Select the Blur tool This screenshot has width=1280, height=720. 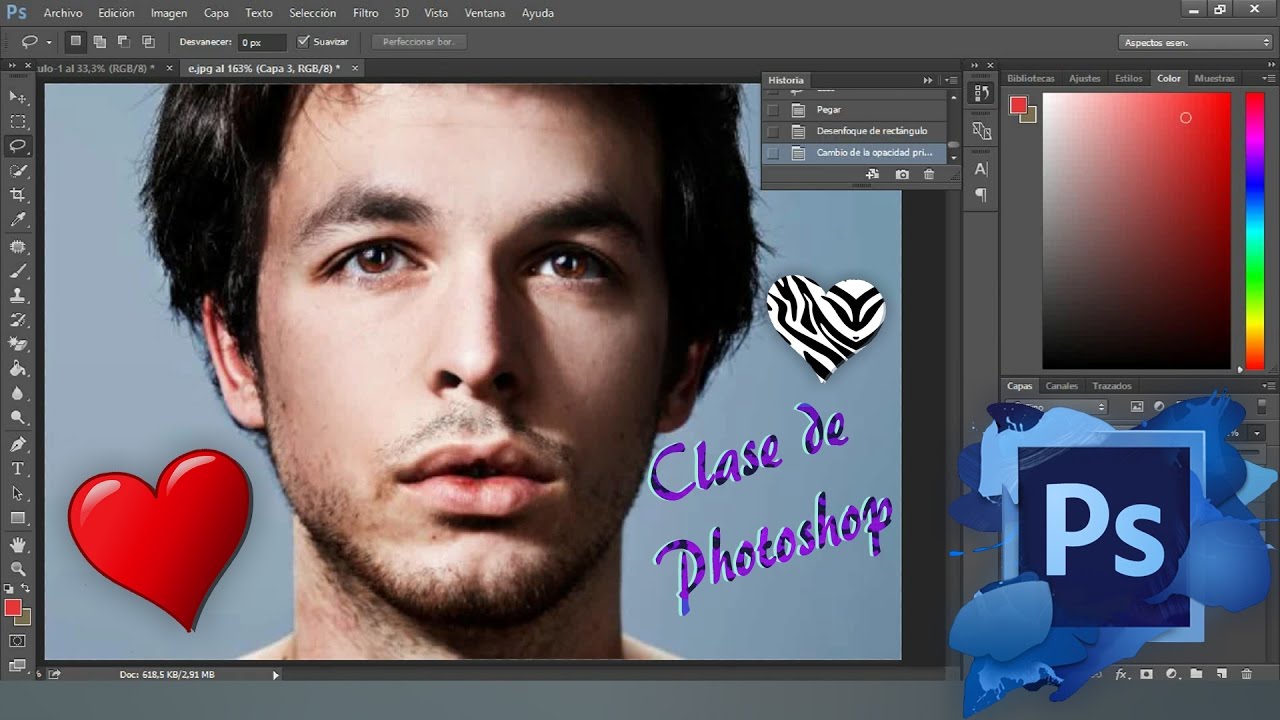[18, 394]
